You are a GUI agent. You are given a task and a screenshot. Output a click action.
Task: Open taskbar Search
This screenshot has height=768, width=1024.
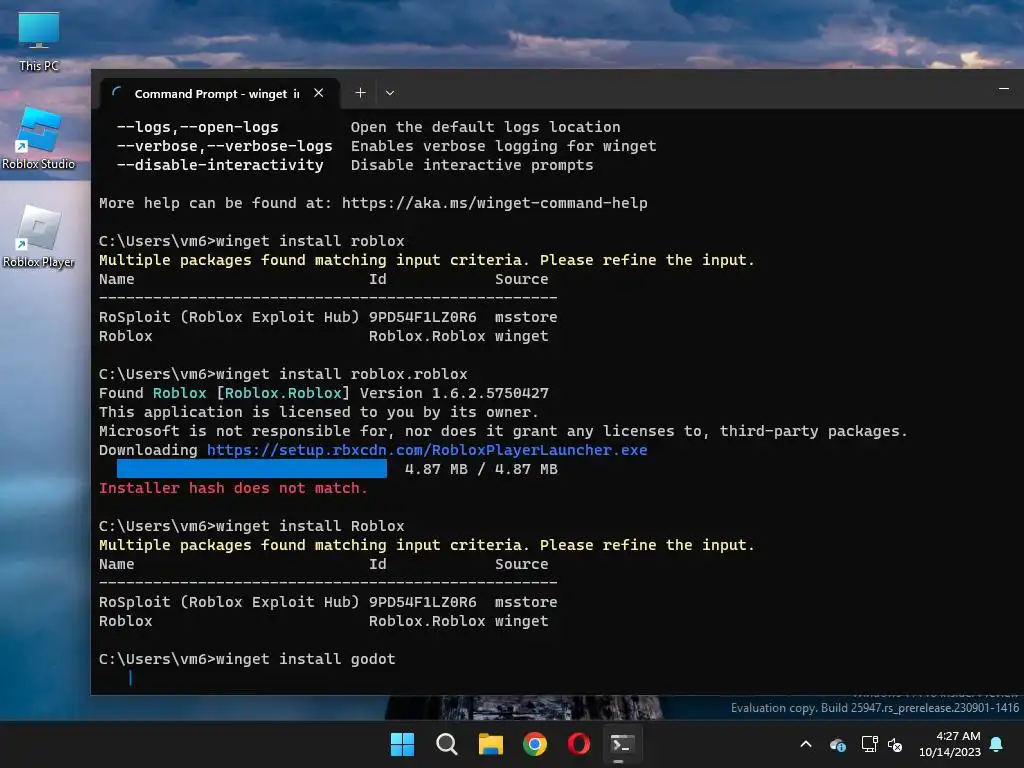pyautogui.click(x=447, y=744)
